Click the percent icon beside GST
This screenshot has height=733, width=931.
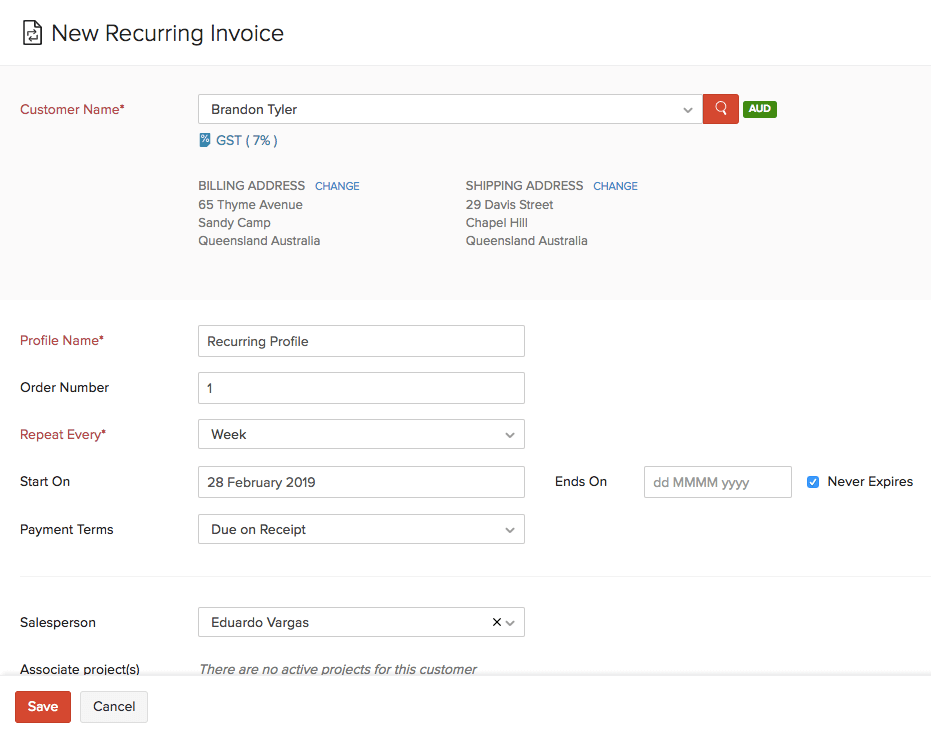coord(207,140)
